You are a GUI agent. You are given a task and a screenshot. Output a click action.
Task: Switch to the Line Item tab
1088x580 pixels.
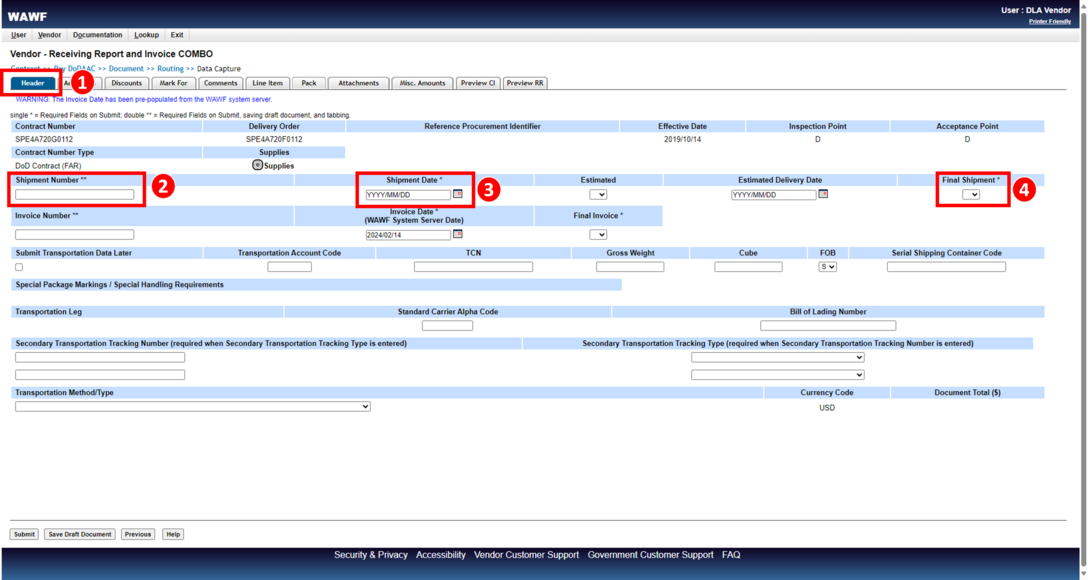[x=267, y=83]
